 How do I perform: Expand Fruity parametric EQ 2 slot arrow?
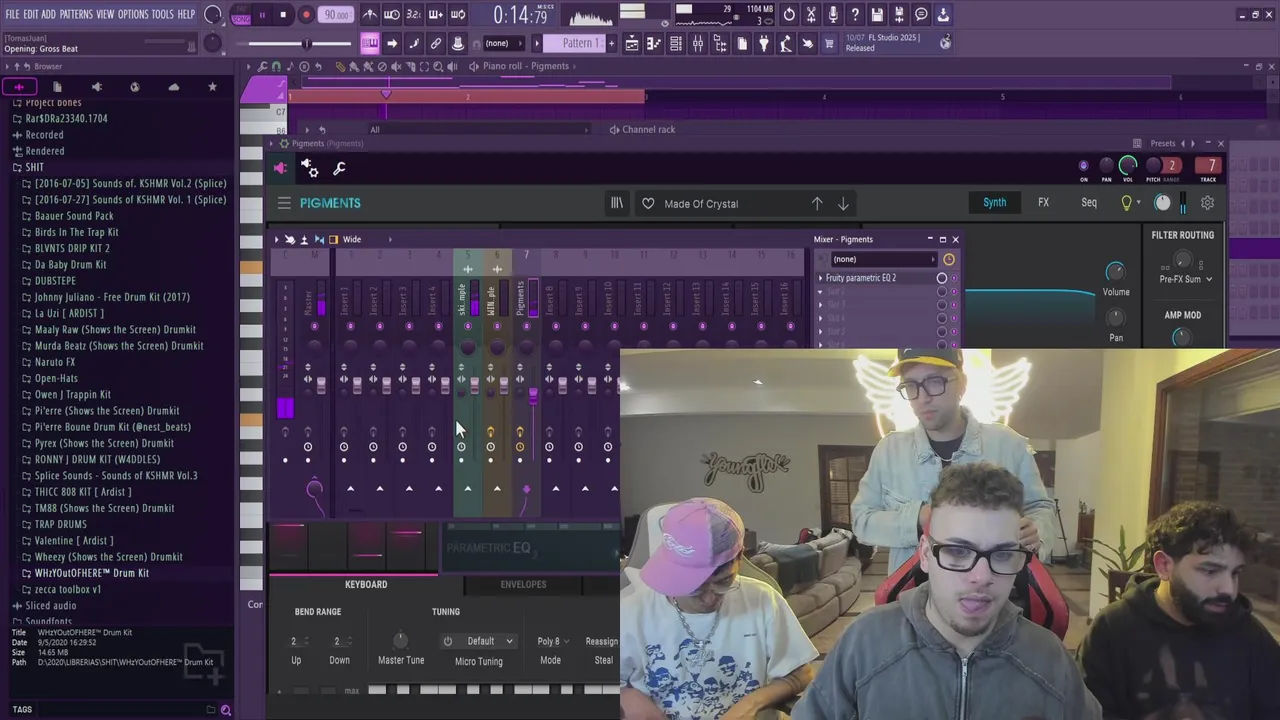point(821,278)
